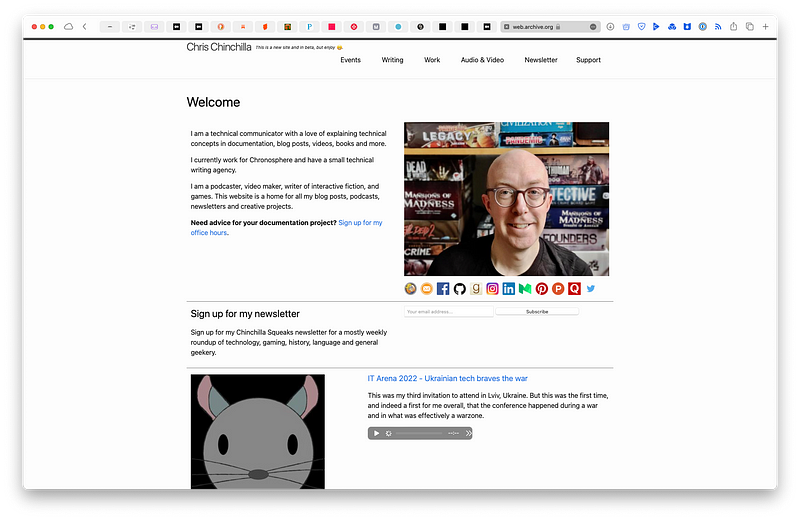The height and width of the screenshot is (520, 800).
Task: Open the Quora profile icon
Action: click(574, 289)
